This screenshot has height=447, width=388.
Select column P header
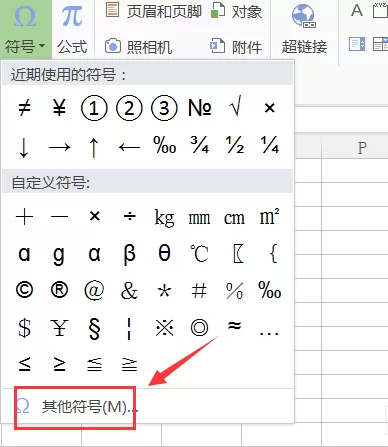click(x=362, y=148)
